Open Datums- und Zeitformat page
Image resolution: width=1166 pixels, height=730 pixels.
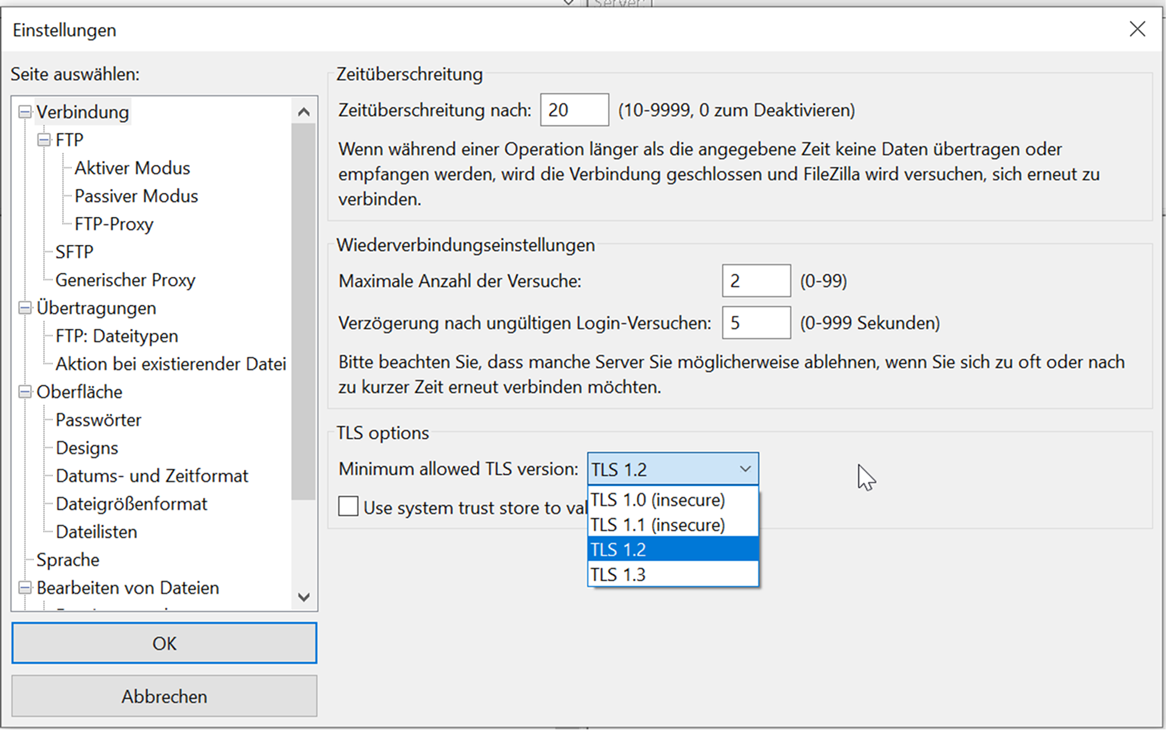point(152,476)
